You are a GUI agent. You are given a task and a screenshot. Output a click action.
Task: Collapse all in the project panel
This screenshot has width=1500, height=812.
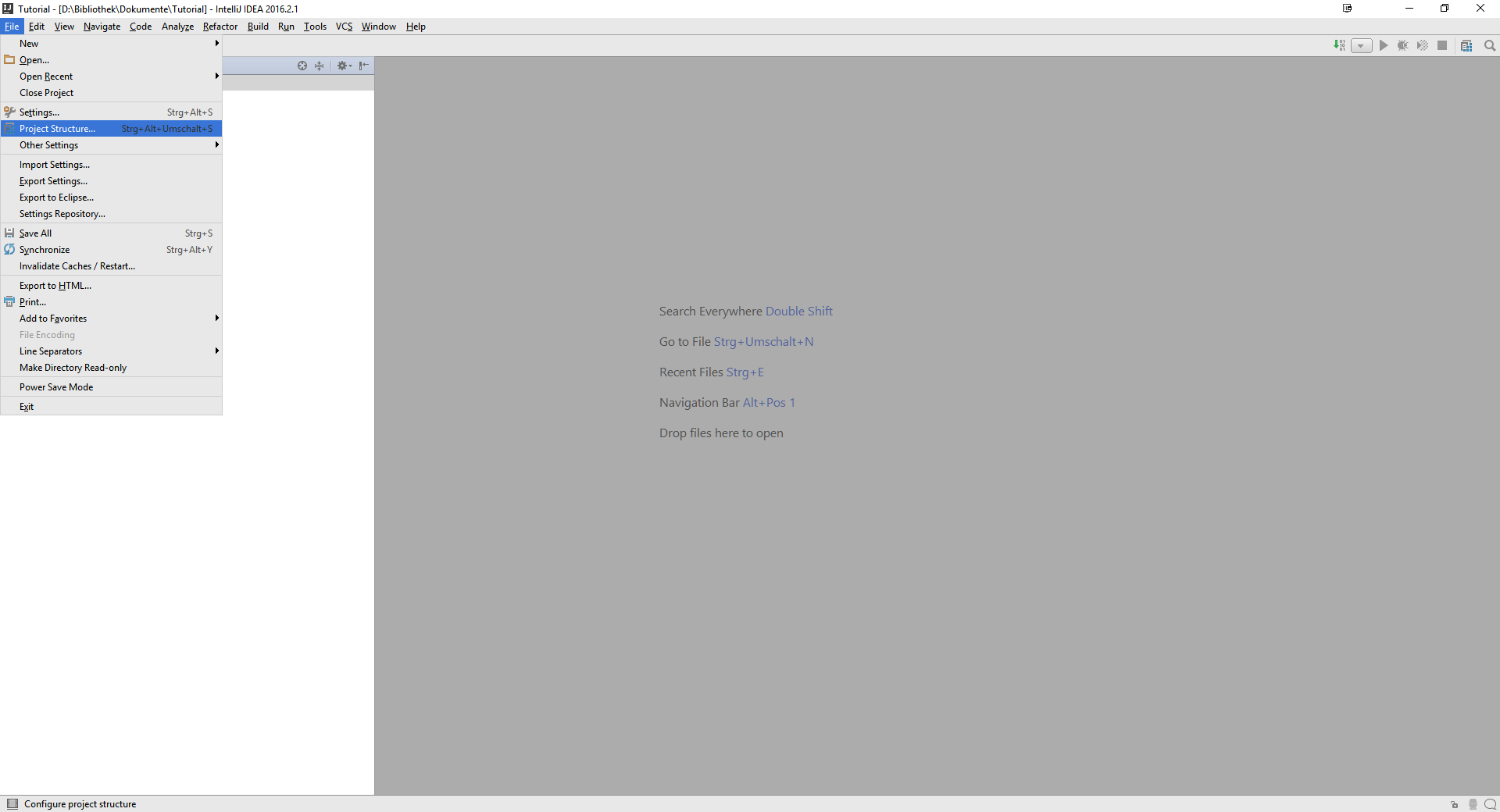[x=319, y=66]
